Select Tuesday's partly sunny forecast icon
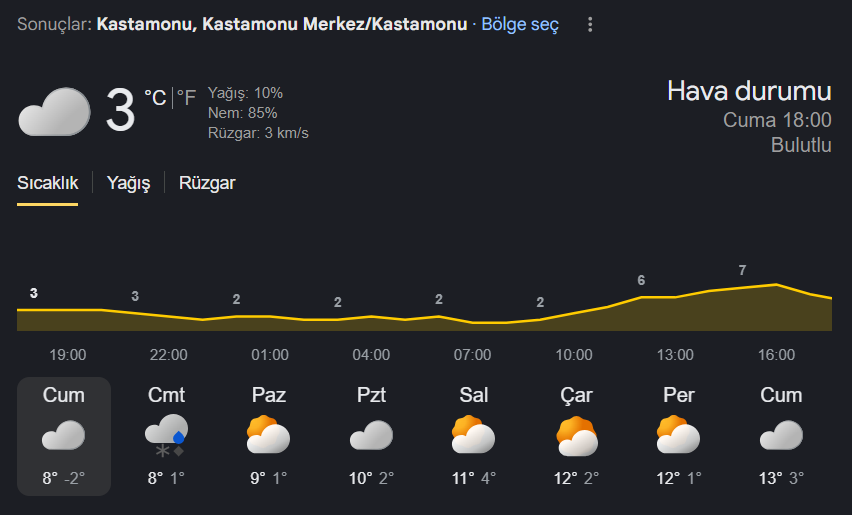 (x=473, y=435)
